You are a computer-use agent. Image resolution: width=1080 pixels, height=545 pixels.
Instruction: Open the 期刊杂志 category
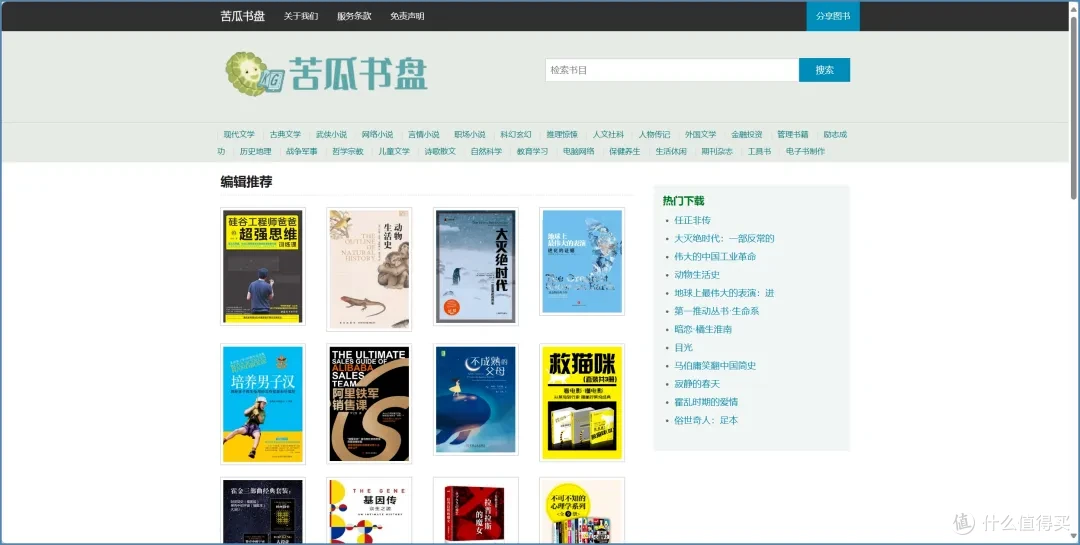[x=717, y=152]
